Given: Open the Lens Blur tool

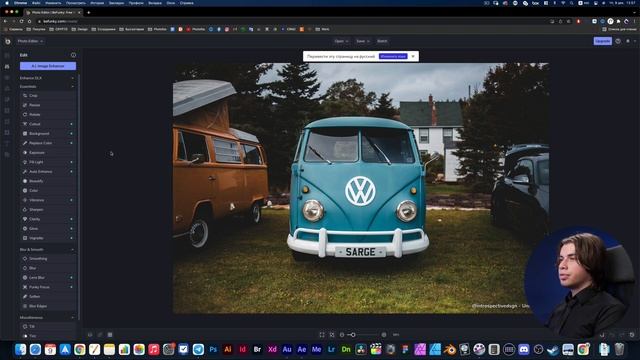Looking at the screenshot, I should [48, 278].
